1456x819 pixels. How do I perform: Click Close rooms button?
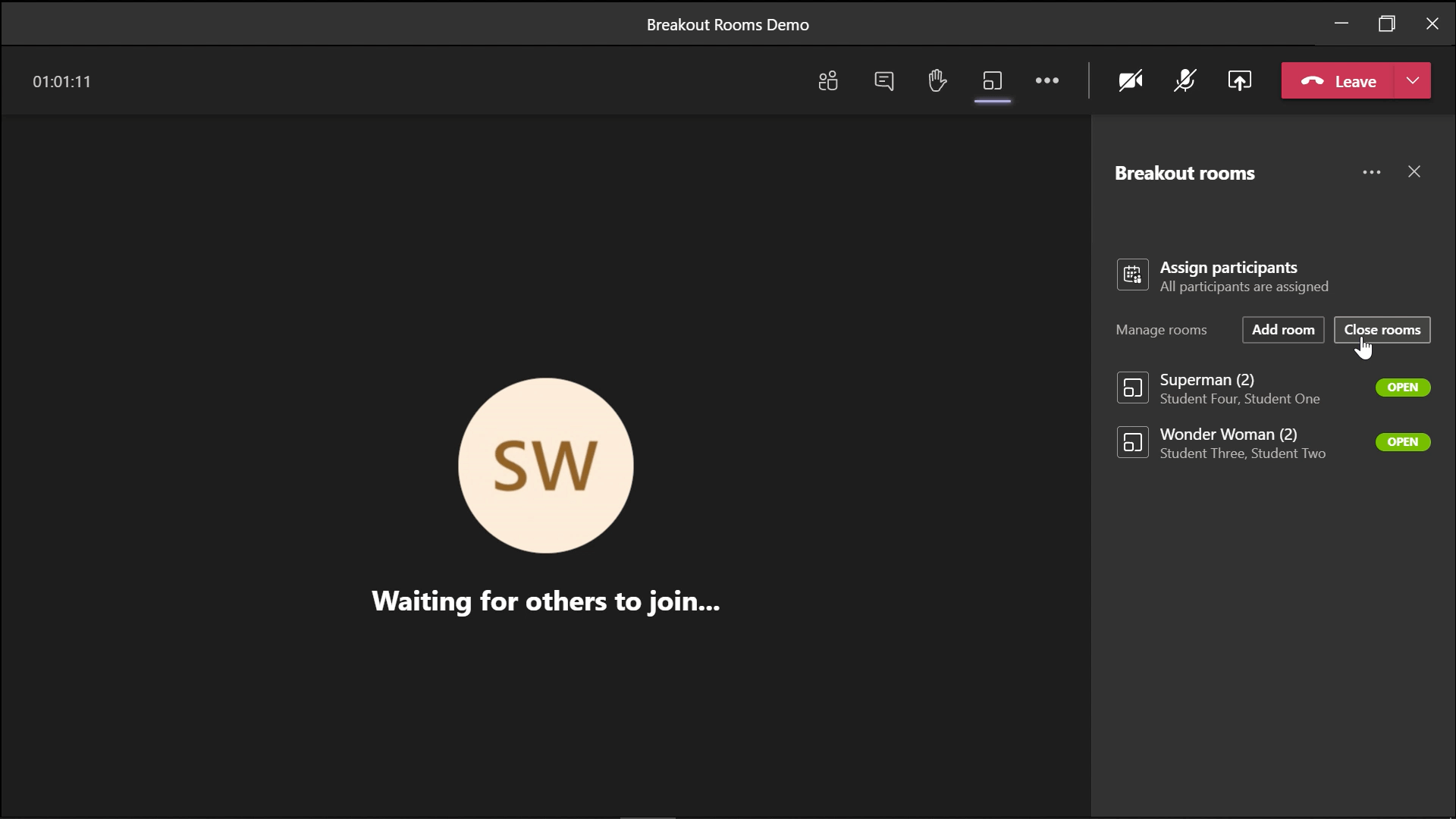point(1382,330)
